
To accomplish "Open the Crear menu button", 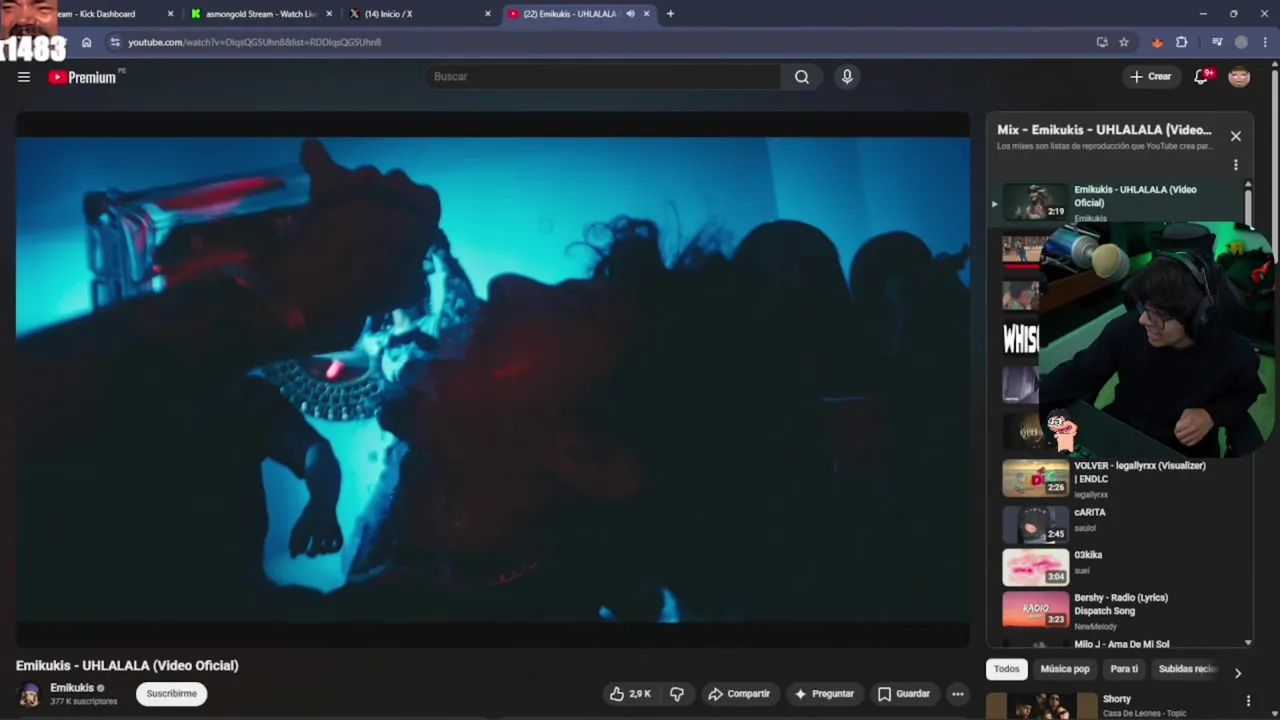I will 1150,77.
